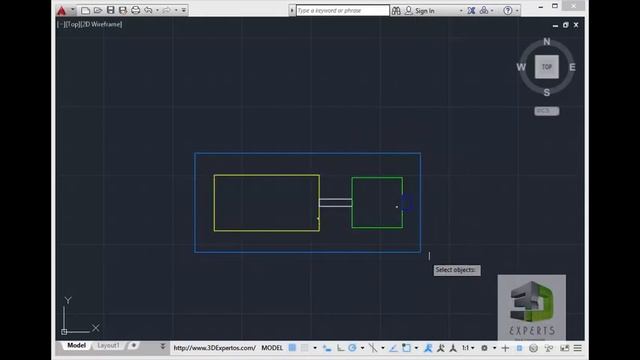Click the keyword search input field
Viewport: 640px width, 360px height.
342,10
